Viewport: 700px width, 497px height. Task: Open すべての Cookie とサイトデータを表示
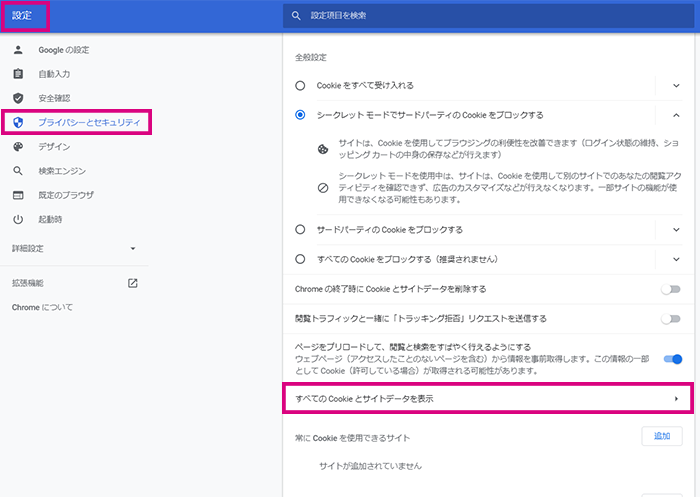coord(488,398)
